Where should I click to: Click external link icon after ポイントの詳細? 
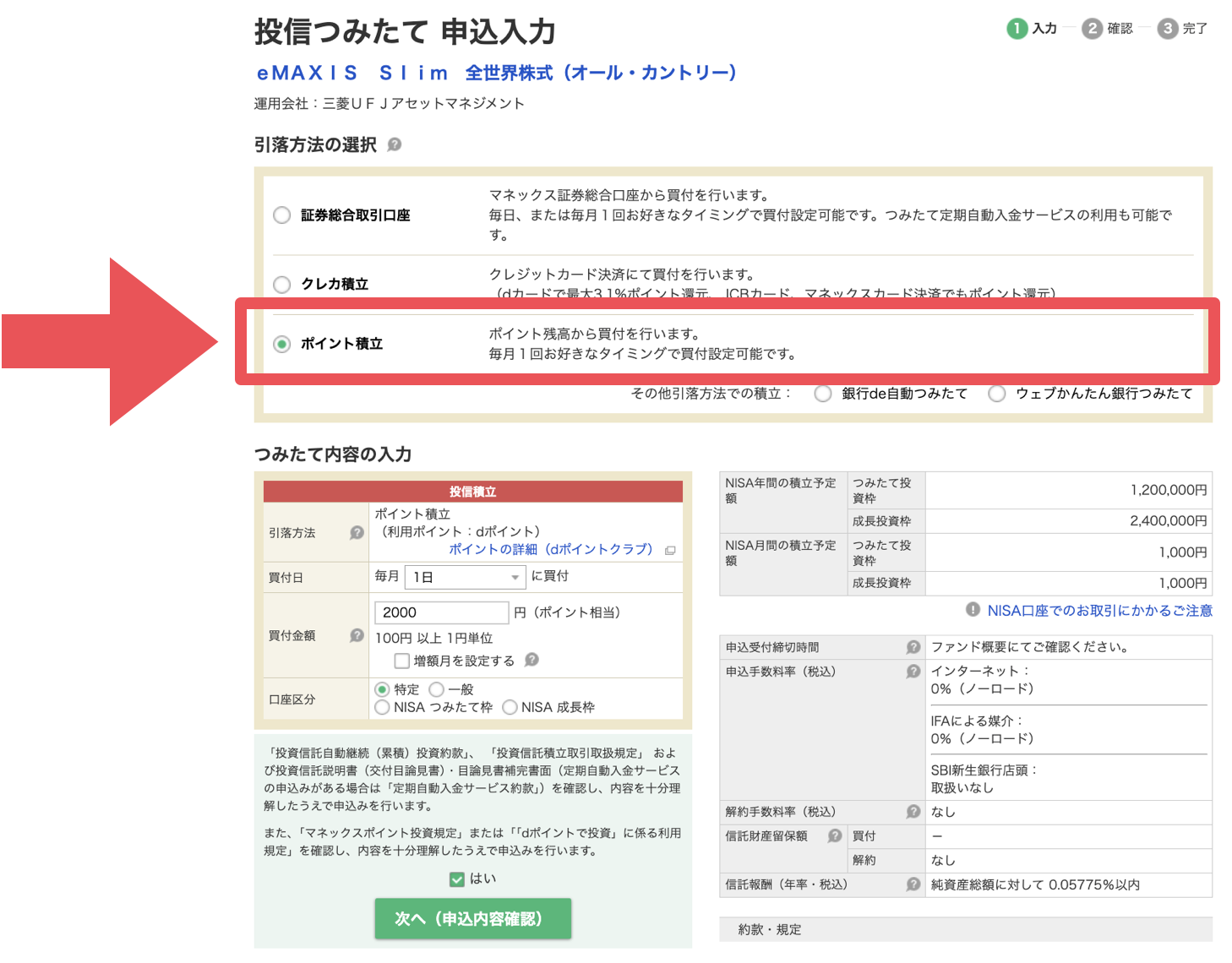pyautogui.click(x=670, y=550)
